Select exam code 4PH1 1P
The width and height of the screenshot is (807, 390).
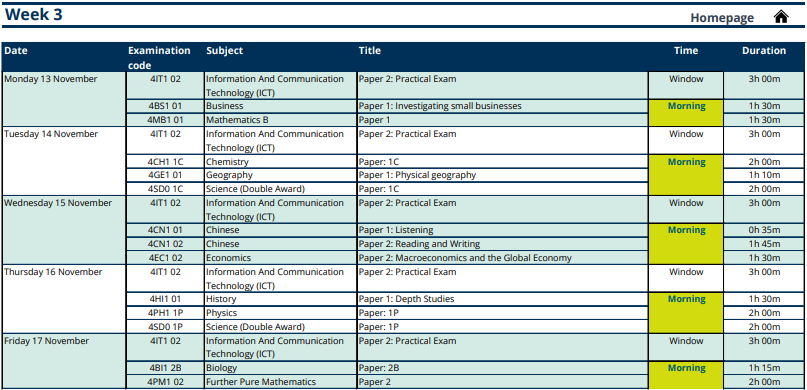(x=165, y=313)
